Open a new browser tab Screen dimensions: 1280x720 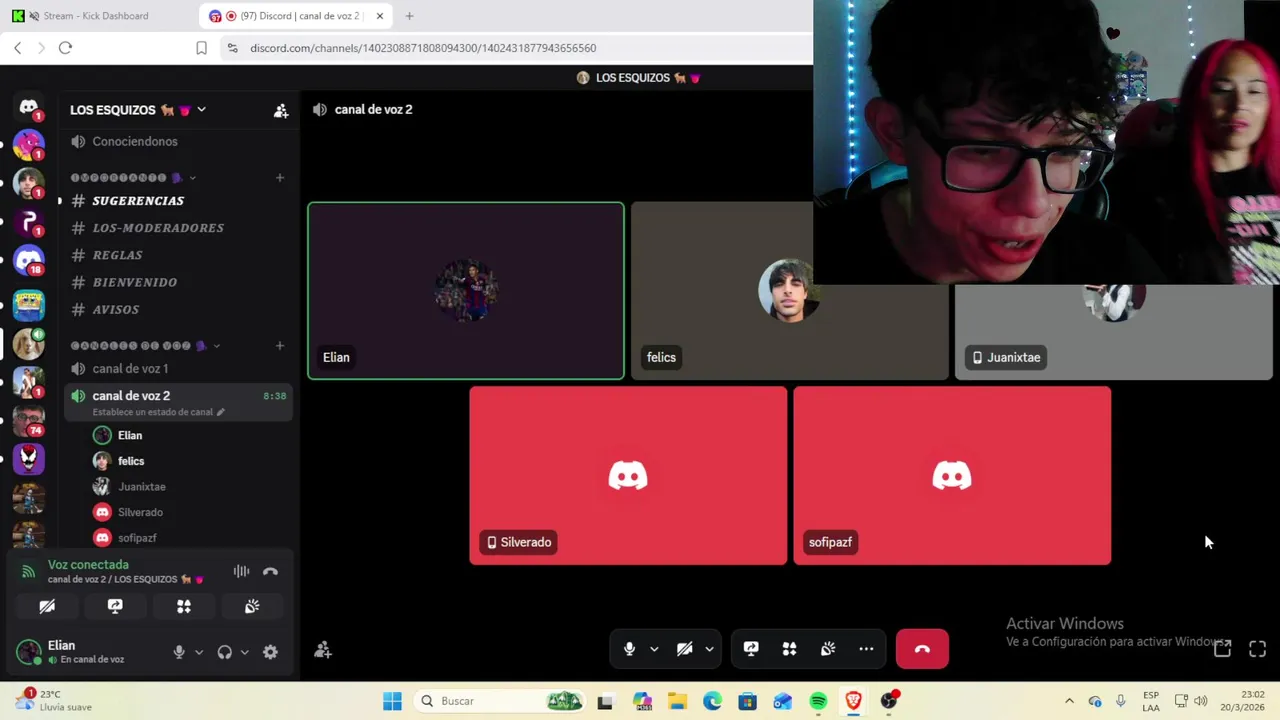409,16
